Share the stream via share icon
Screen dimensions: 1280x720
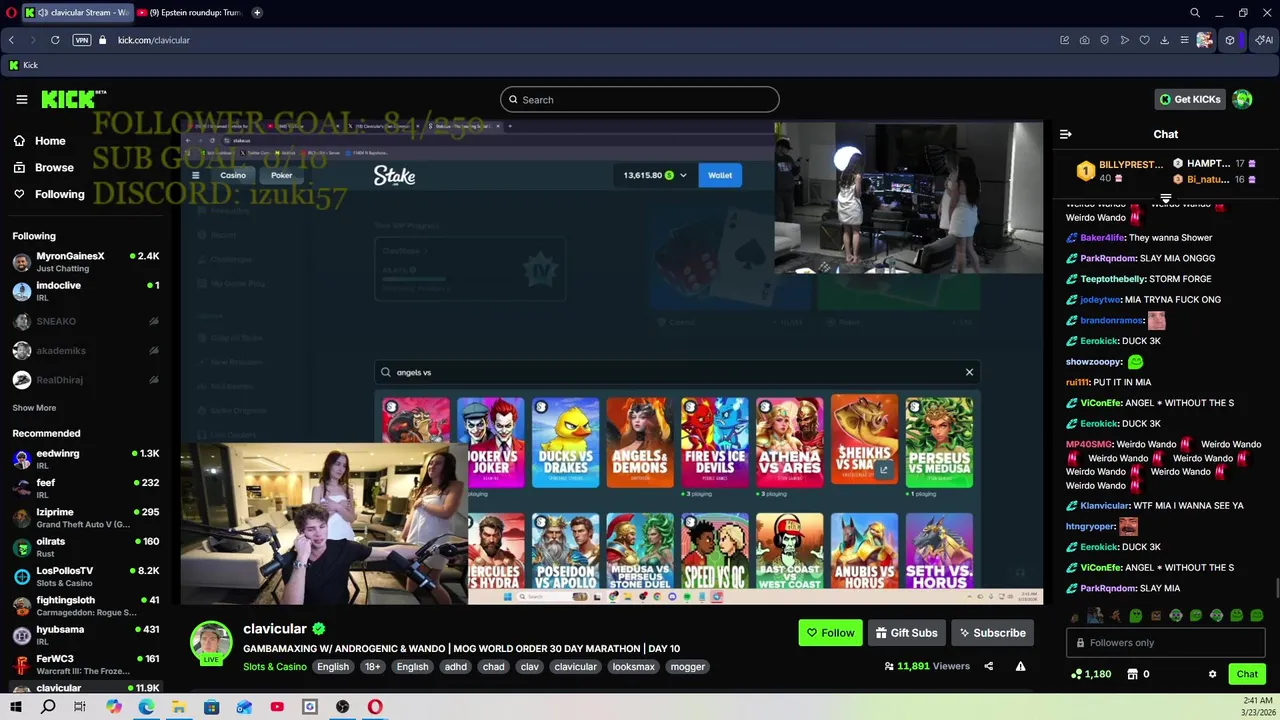988,666
